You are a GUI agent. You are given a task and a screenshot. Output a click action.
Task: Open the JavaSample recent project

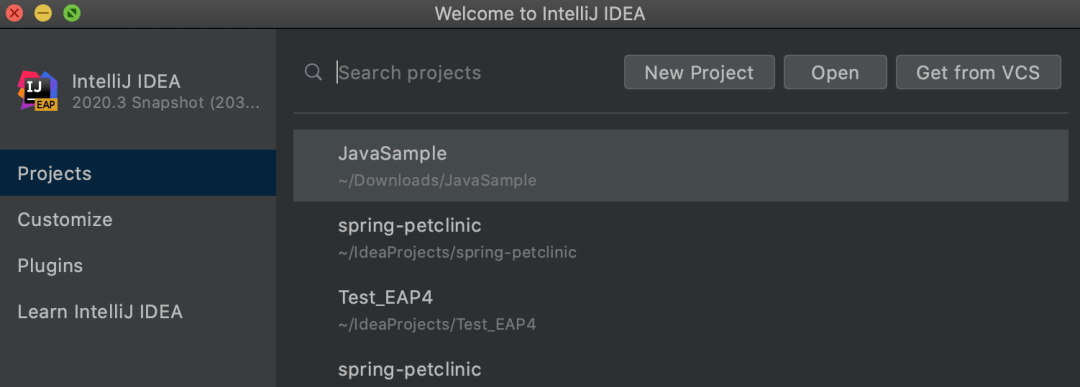(681, 166)
